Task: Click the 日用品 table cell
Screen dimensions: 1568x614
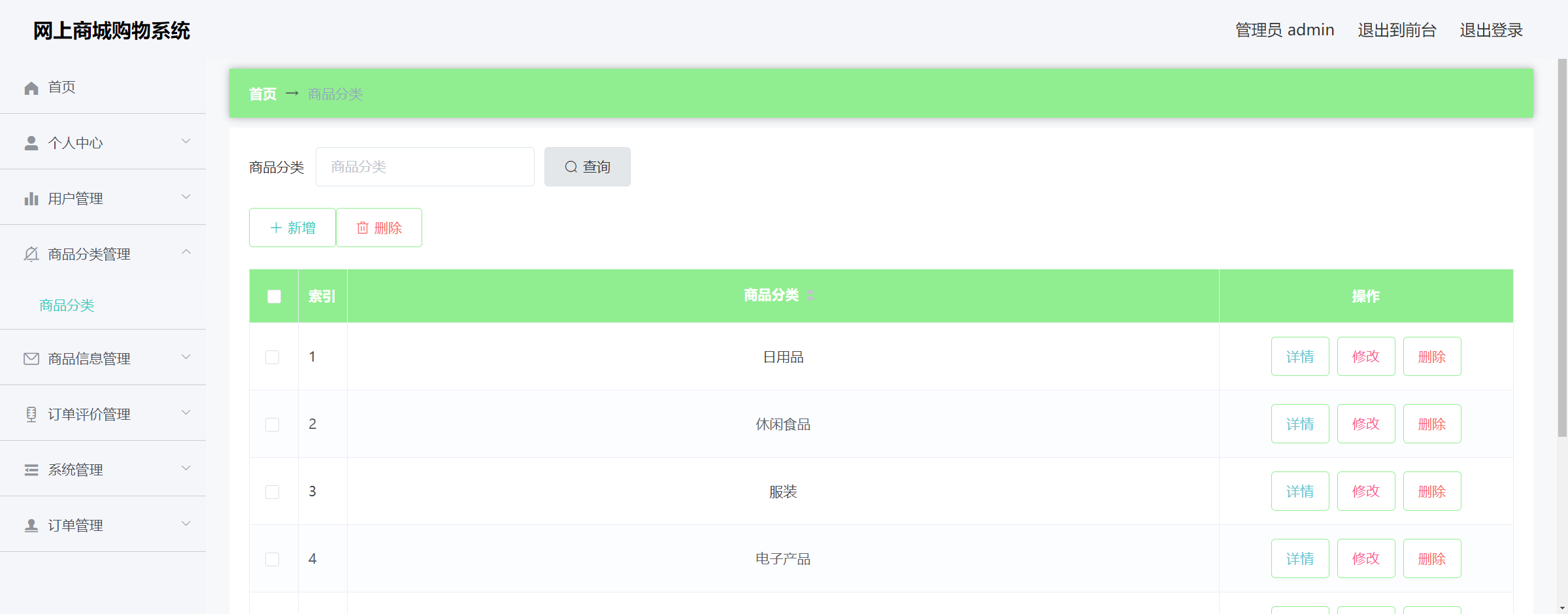Action: click(x=783, y=357)
